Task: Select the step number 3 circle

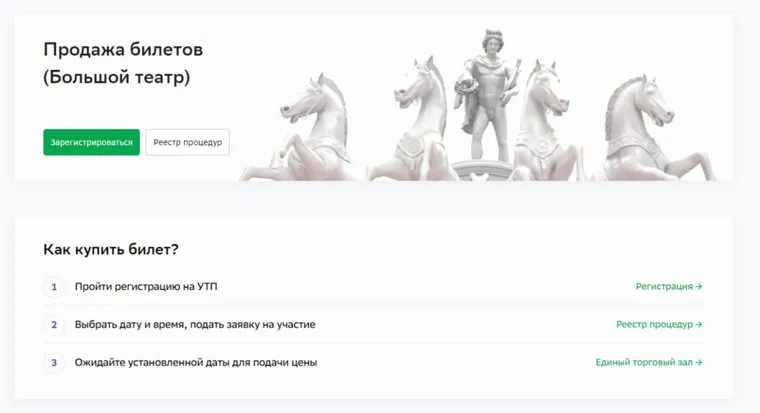Action: 54,363
